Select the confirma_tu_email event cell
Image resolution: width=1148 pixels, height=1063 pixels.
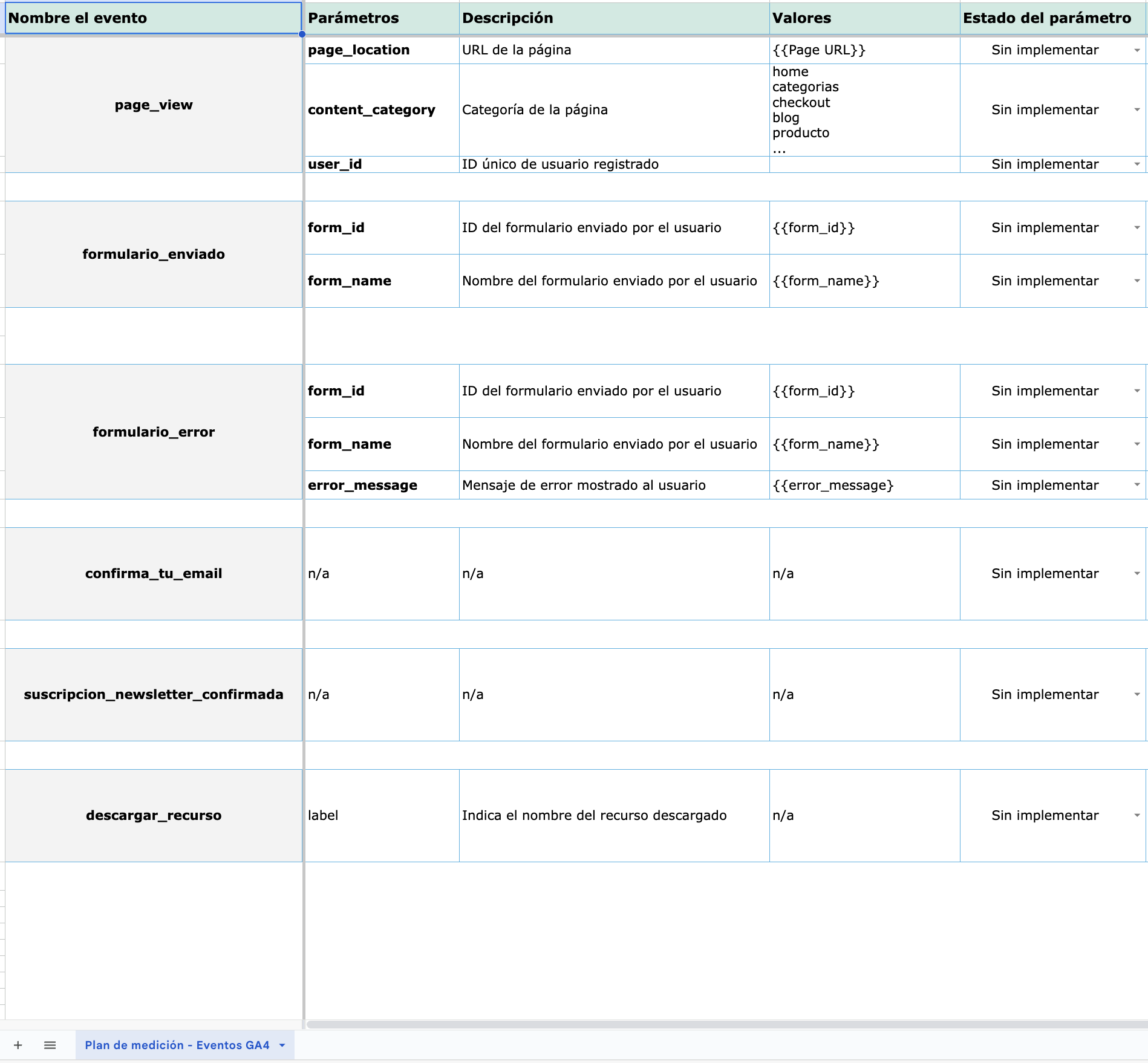(x=154, y=574)
